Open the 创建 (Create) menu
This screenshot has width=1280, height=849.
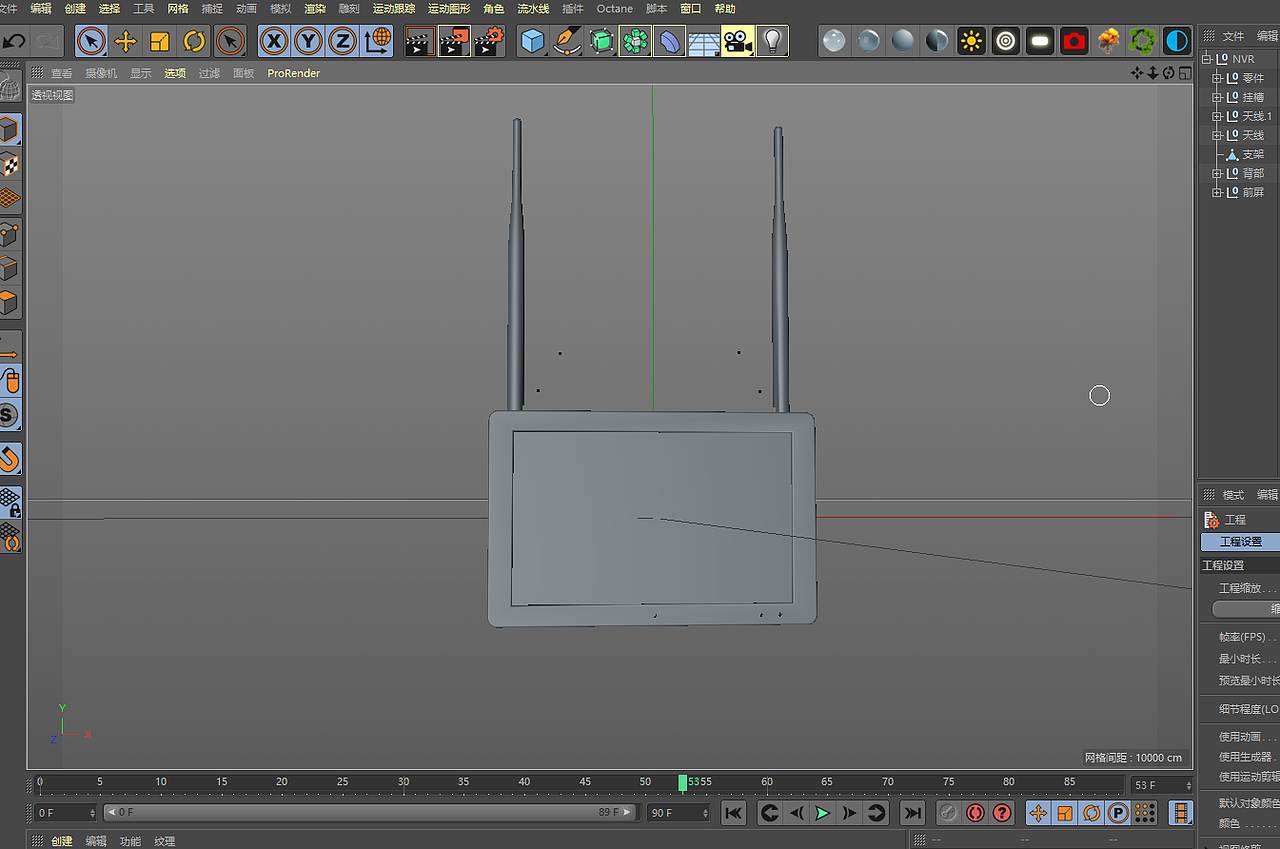[75, 9]
